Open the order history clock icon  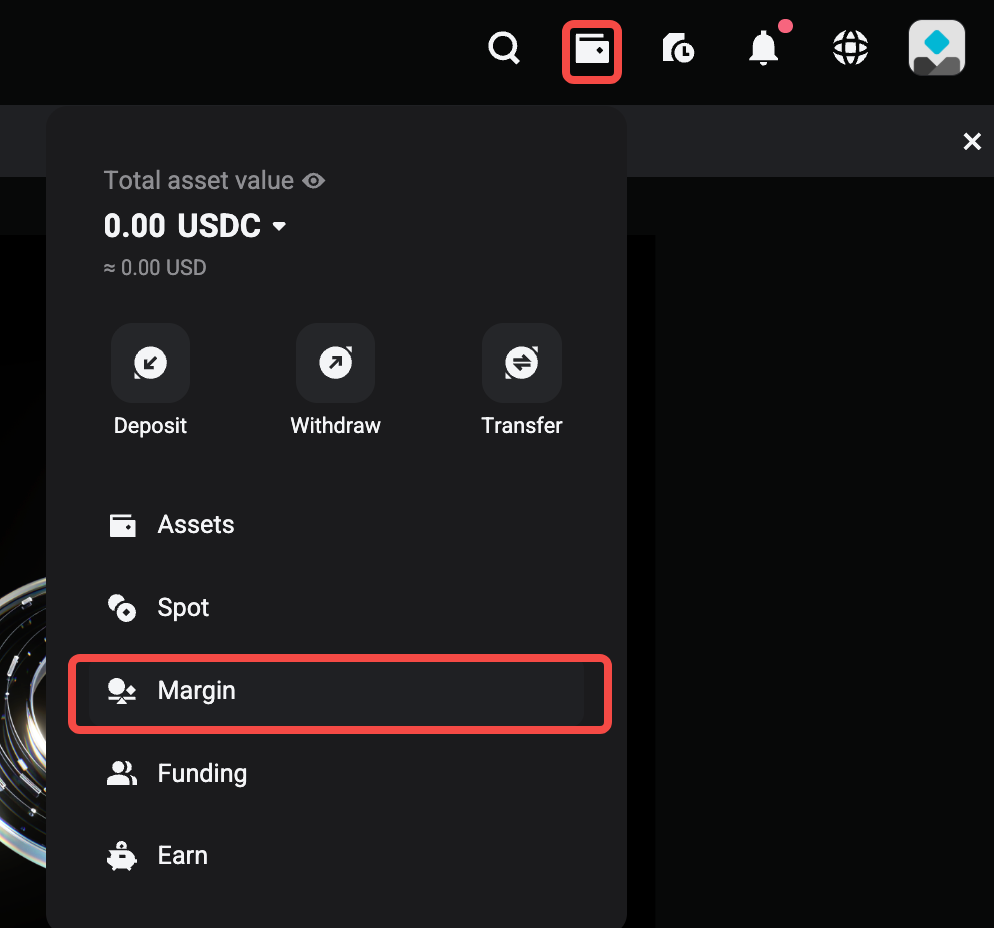(678, 49)
